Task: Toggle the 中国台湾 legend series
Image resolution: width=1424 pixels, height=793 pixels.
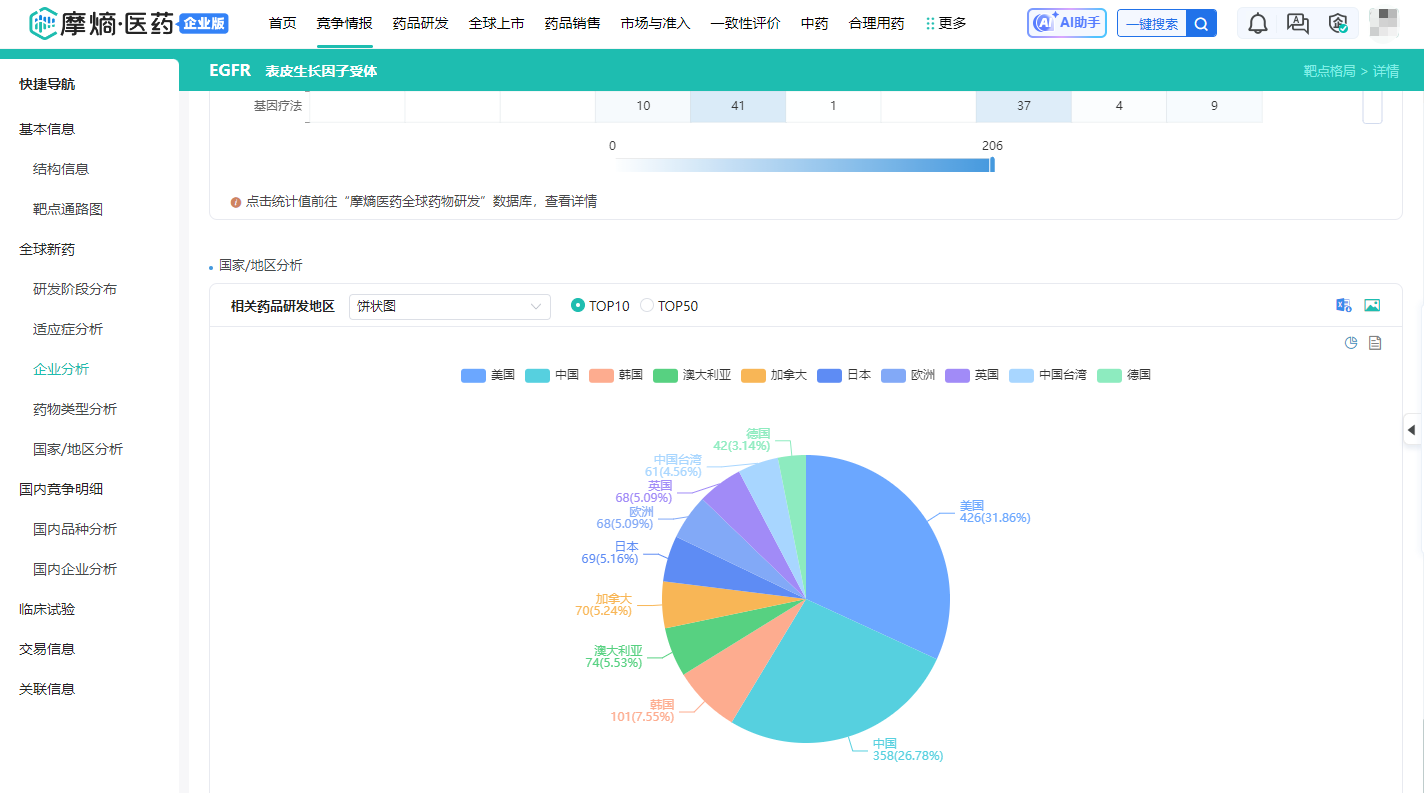Action: coord(1048,375)
